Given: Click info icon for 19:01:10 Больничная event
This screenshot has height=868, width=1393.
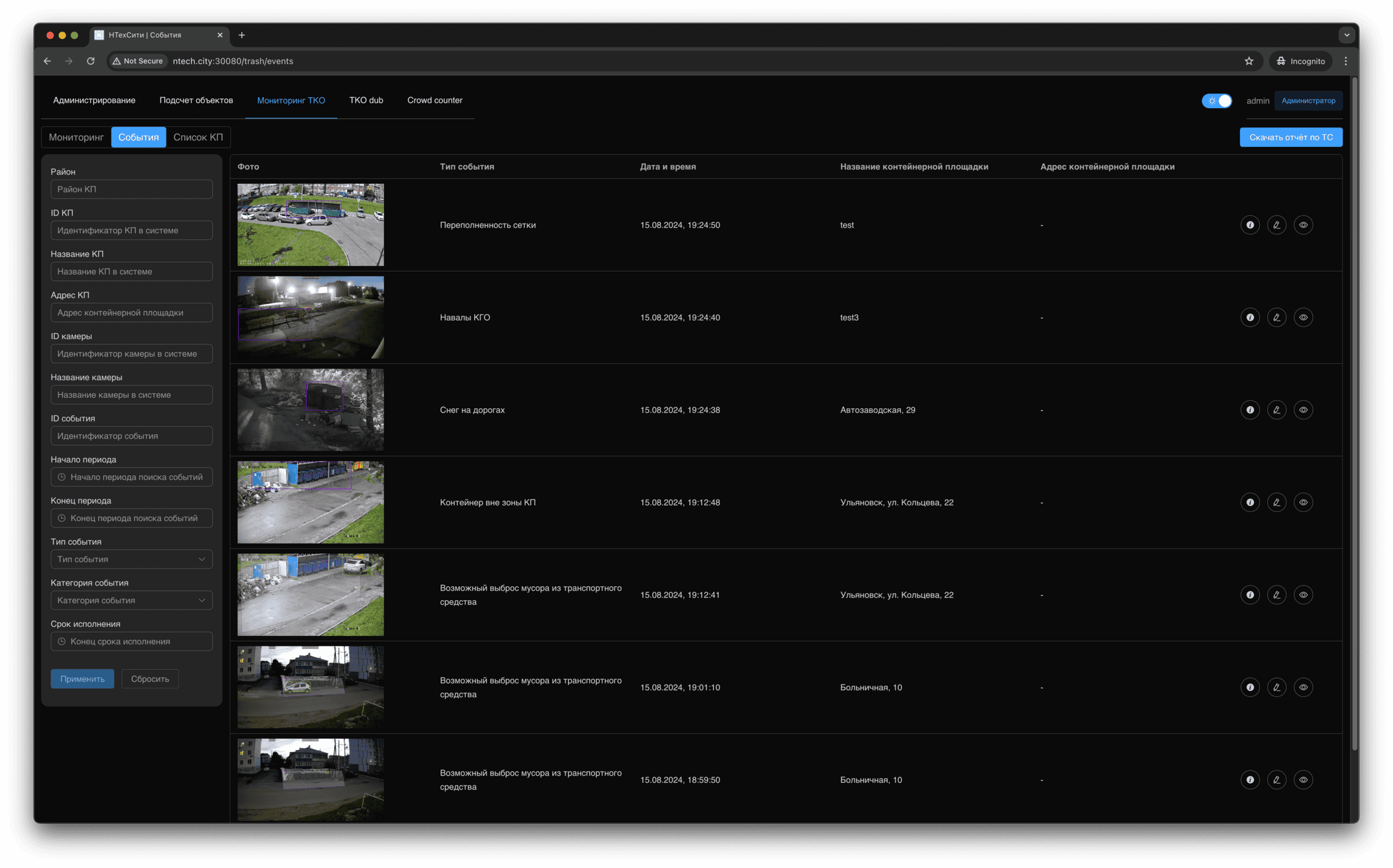Looking at the screenshot, I should point(1250,687).
